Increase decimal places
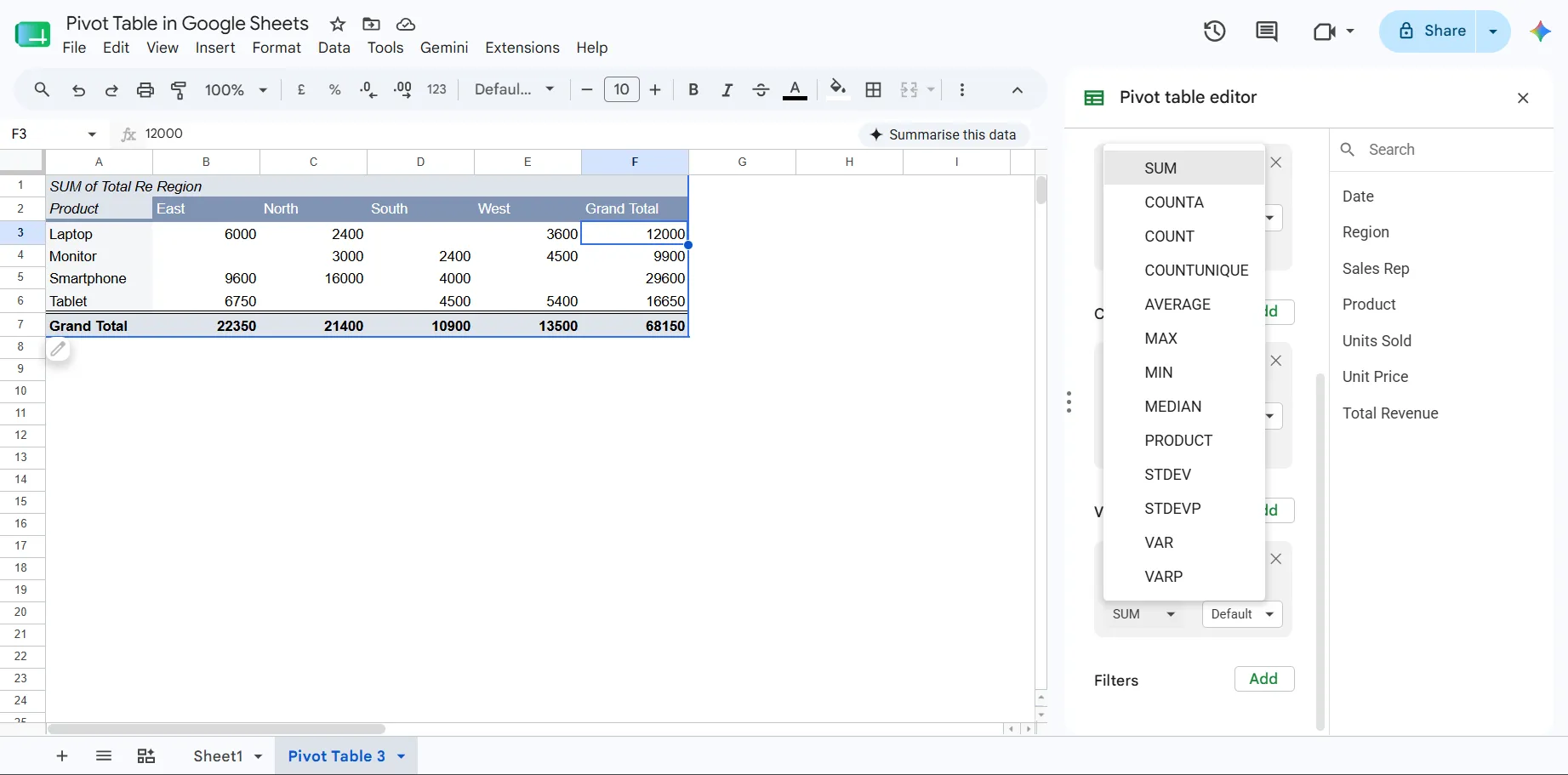This screenshot has height=775, width=1568. point(402,89)
